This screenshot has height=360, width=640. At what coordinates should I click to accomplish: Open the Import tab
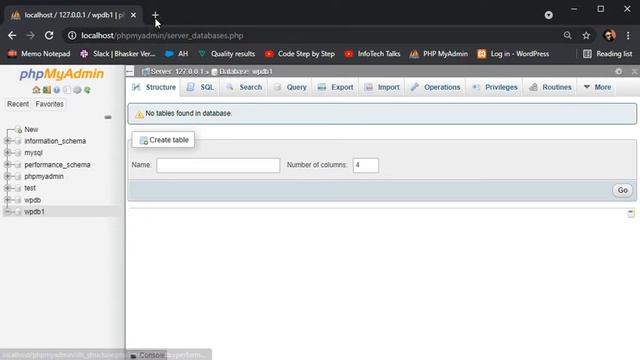382,87
